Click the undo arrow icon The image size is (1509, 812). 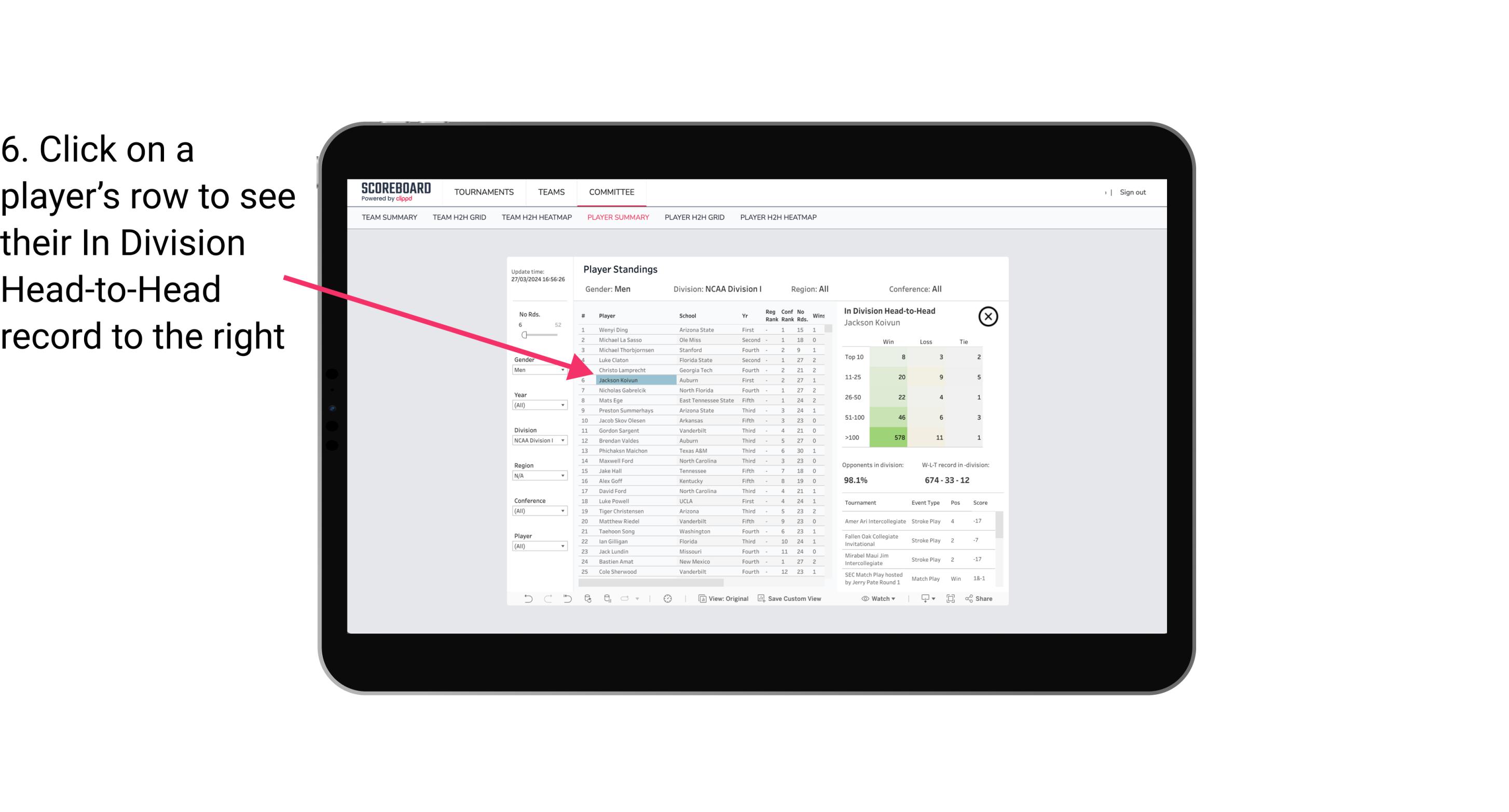pyautogui.click(x=526, y=599)
